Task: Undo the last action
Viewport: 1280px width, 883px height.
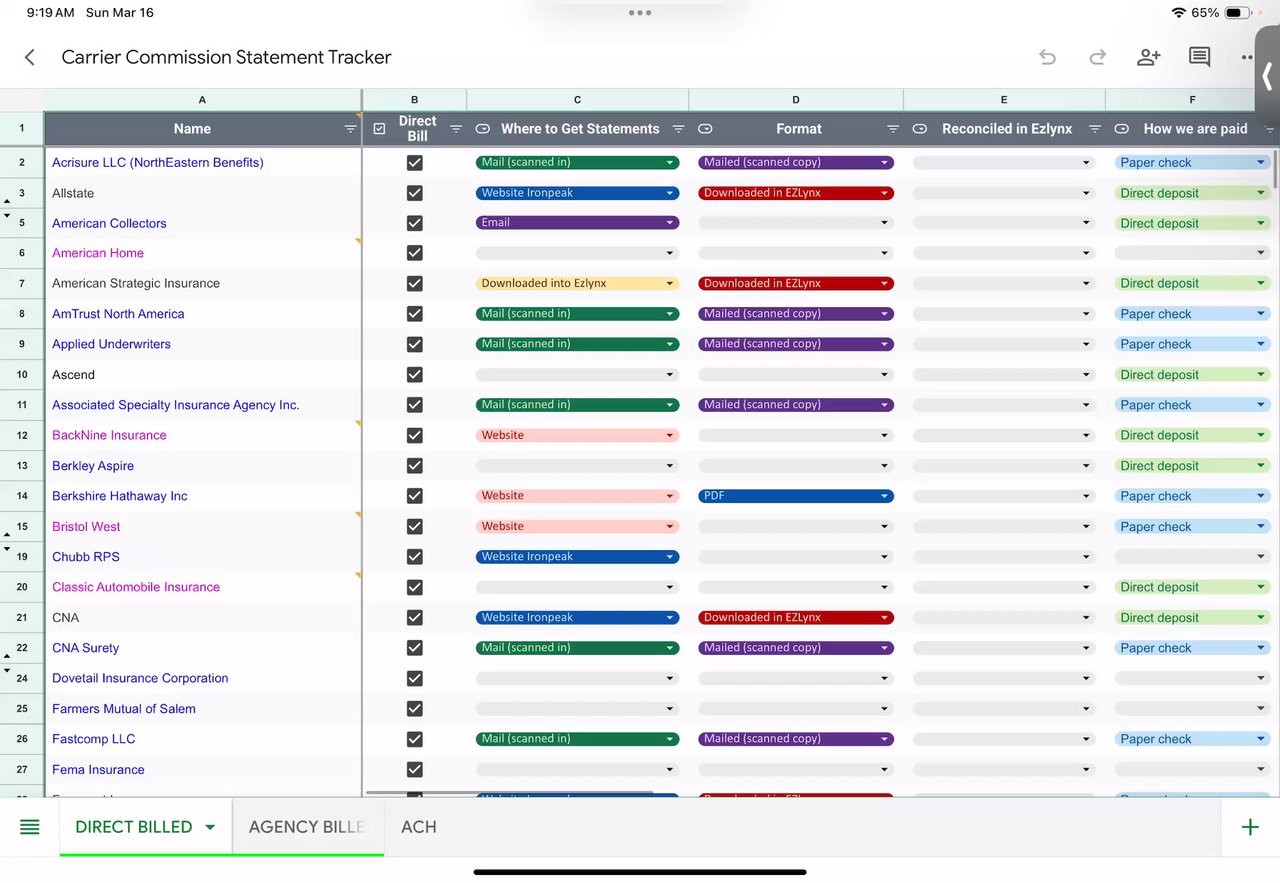Action: click(x=1047, y=57)
